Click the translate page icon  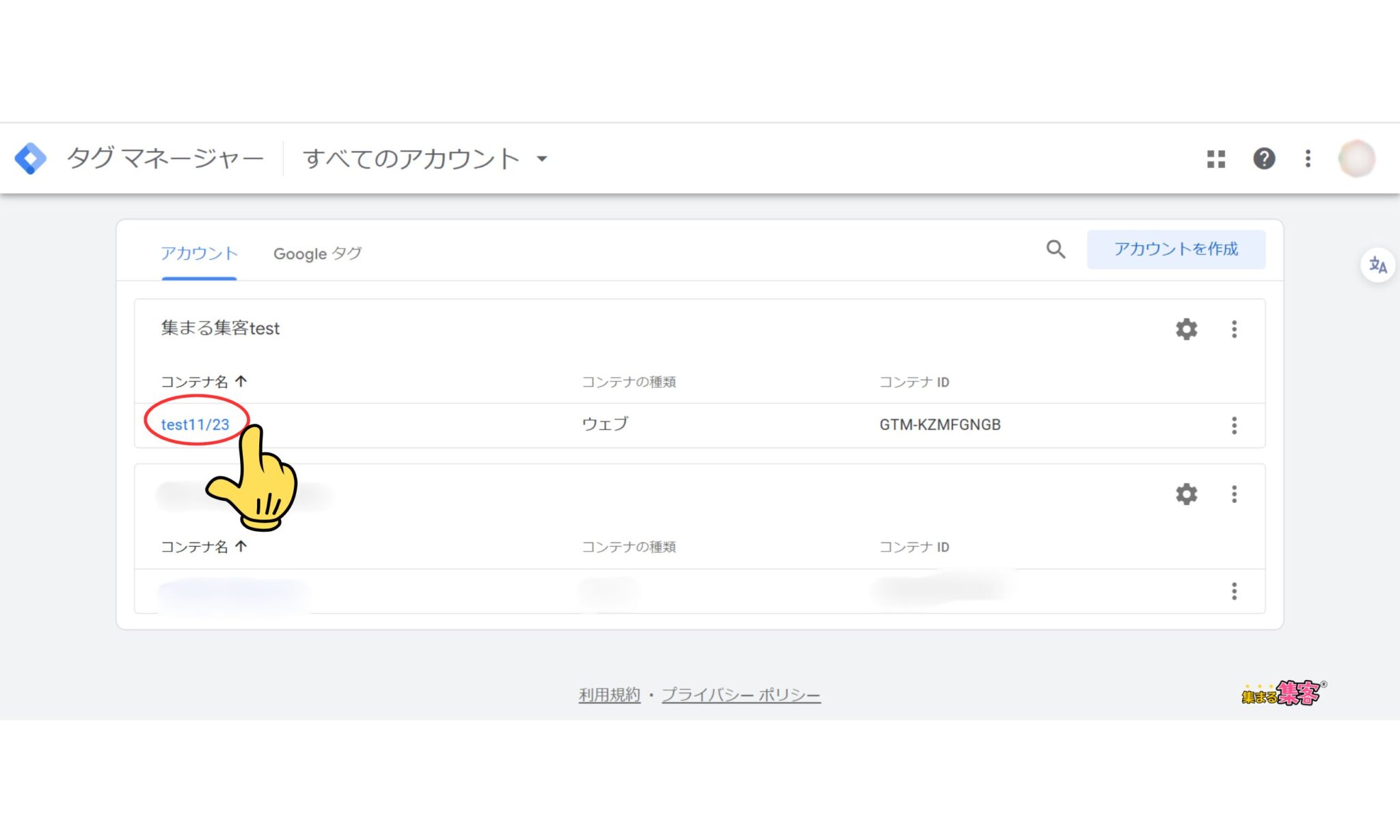(x=1377, y=265)
